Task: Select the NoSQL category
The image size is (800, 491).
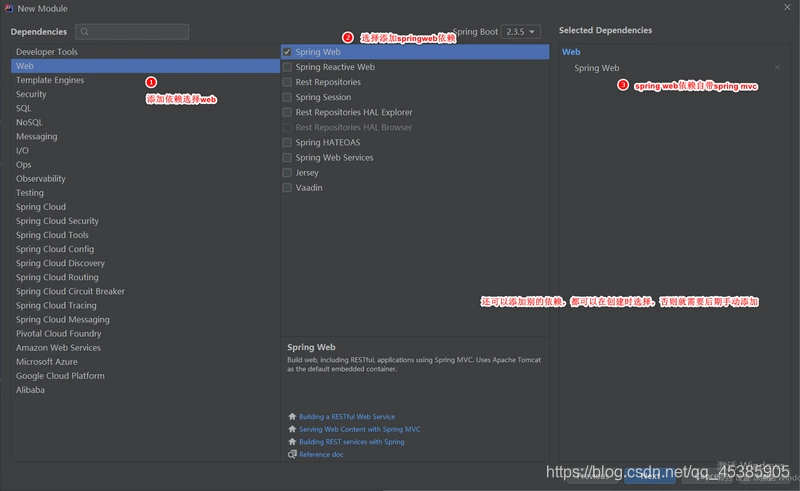Action: click(x=145, y=122)
